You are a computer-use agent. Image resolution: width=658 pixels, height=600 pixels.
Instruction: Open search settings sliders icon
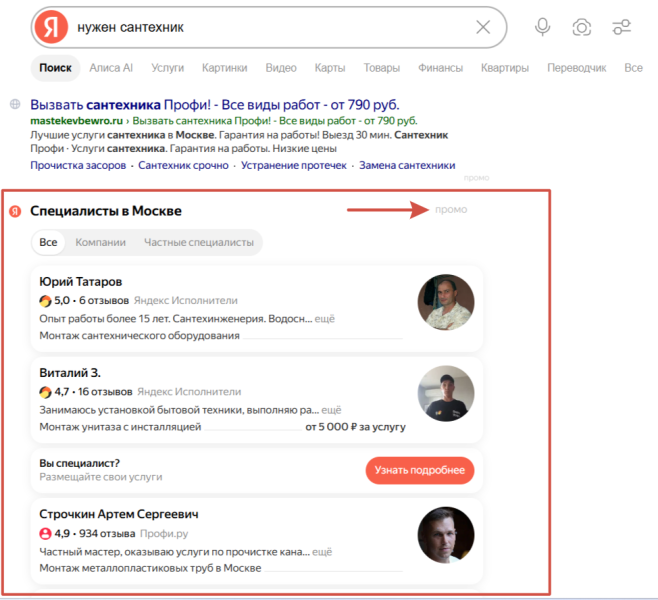(621, 27)
